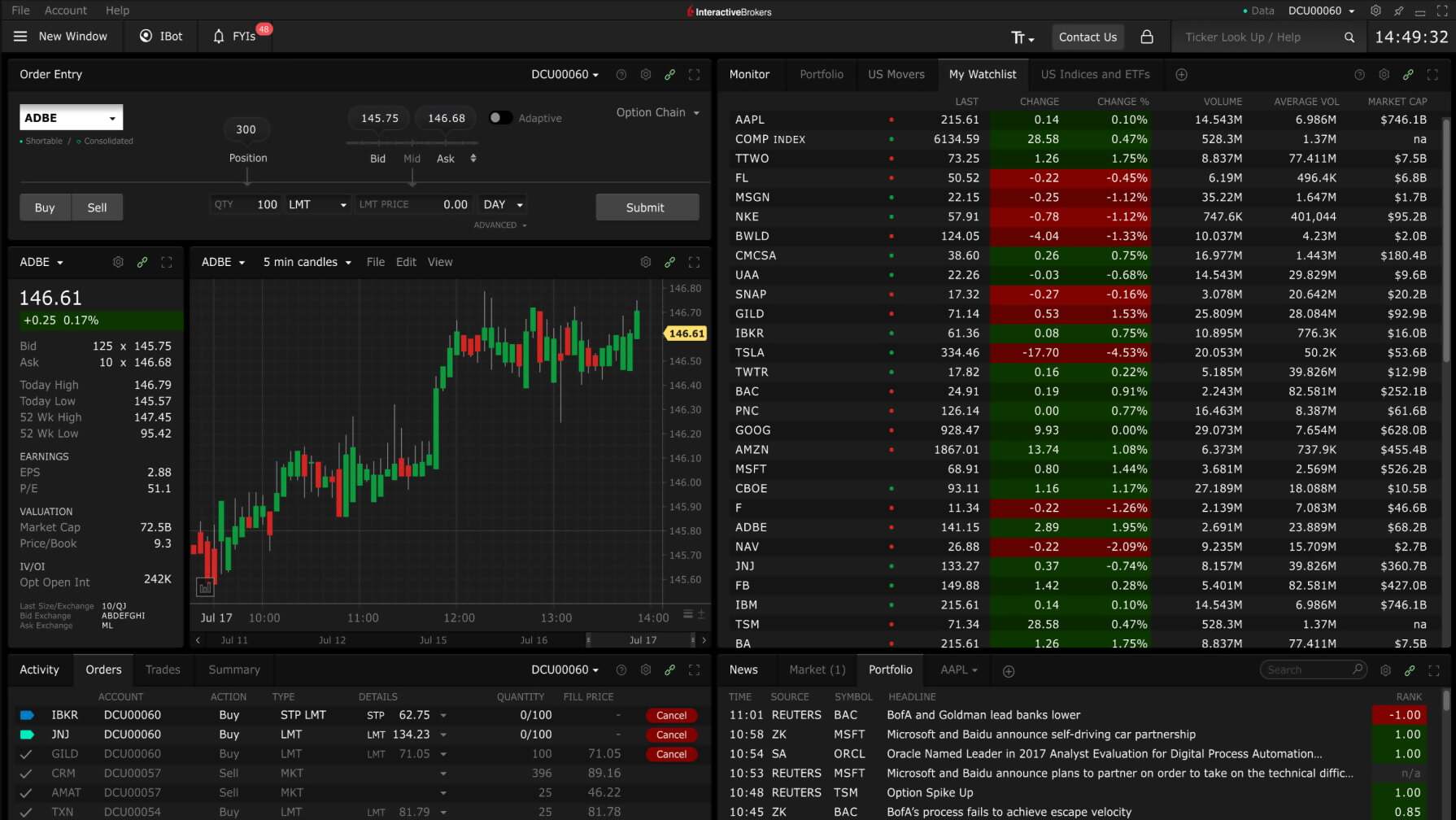The height and width of the screenshot is (820, 1456).
Task: Switch to the US Movers tab
Action: pyautogui.click(x=896, y=74)
